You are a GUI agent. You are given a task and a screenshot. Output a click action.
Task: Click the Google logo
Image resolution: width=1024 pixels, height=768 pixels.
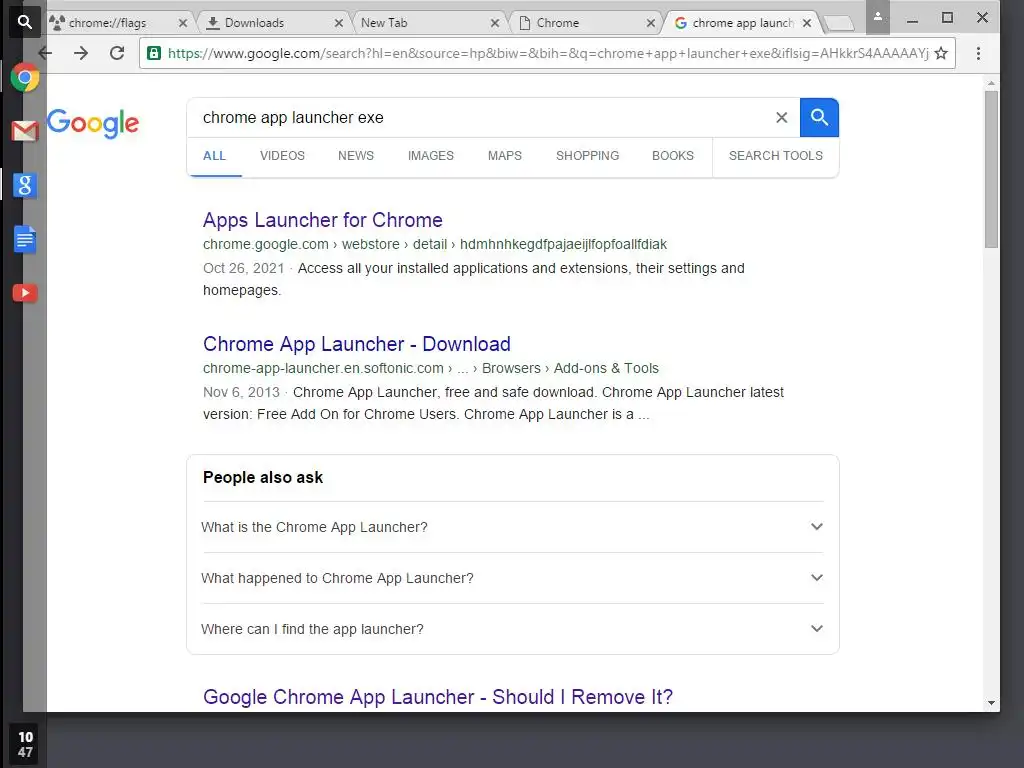(x=93, y=123)
